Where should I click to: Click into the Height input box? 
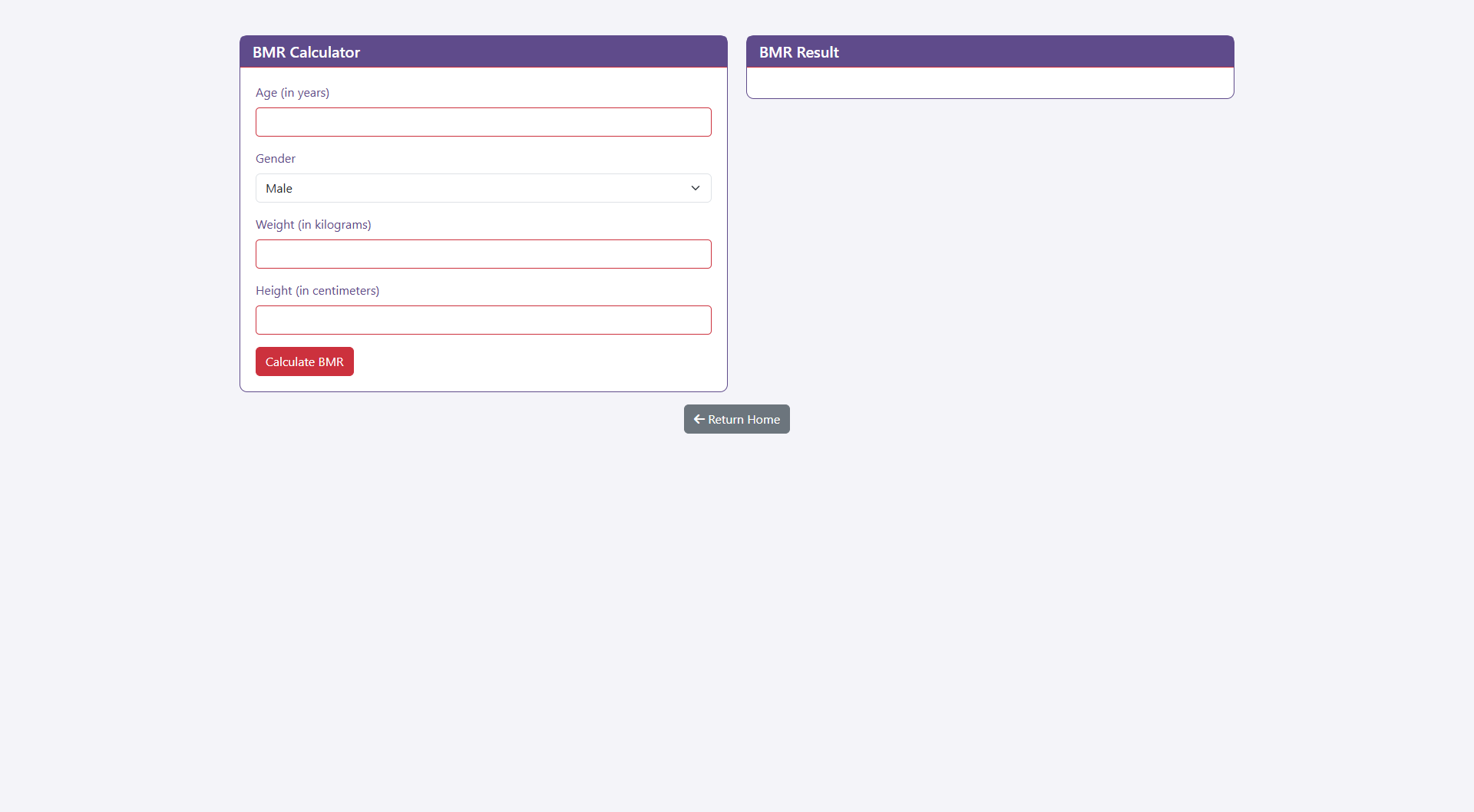[x=483, y=320]
